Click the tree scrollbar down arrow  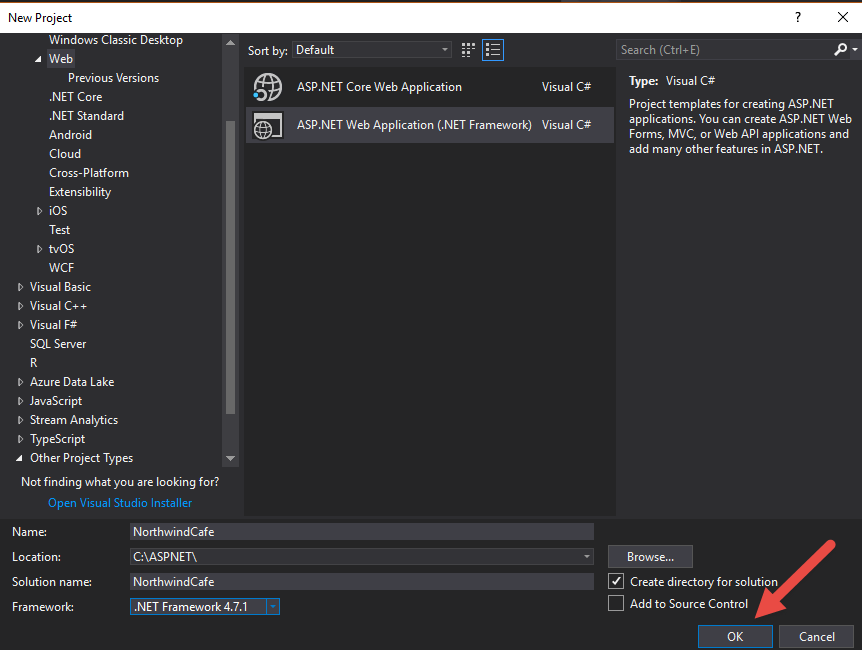[x=230, y=458]
